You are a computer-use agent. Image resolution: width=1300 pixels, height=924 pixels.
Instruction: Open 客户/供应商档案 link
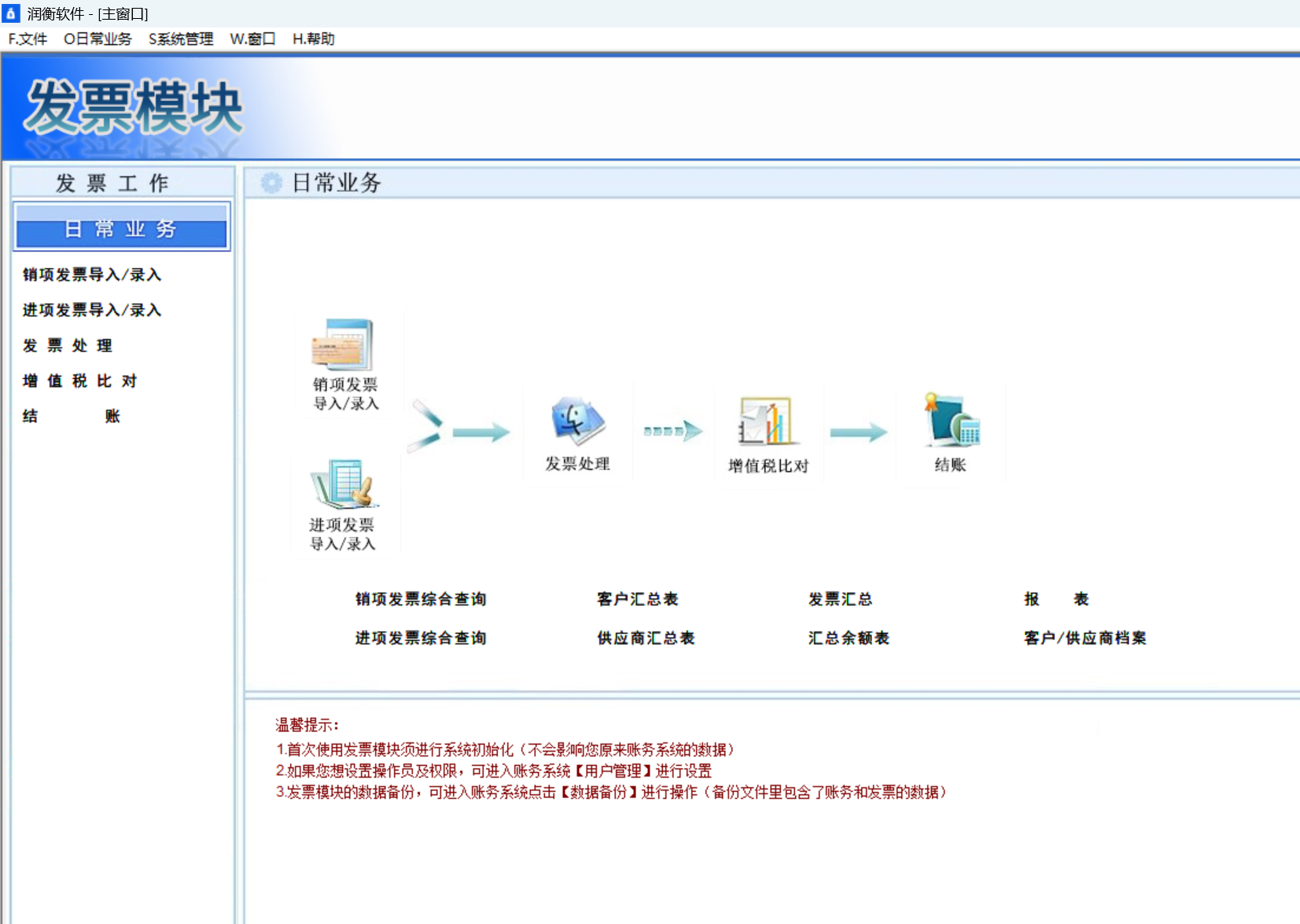coord(1085,638)
